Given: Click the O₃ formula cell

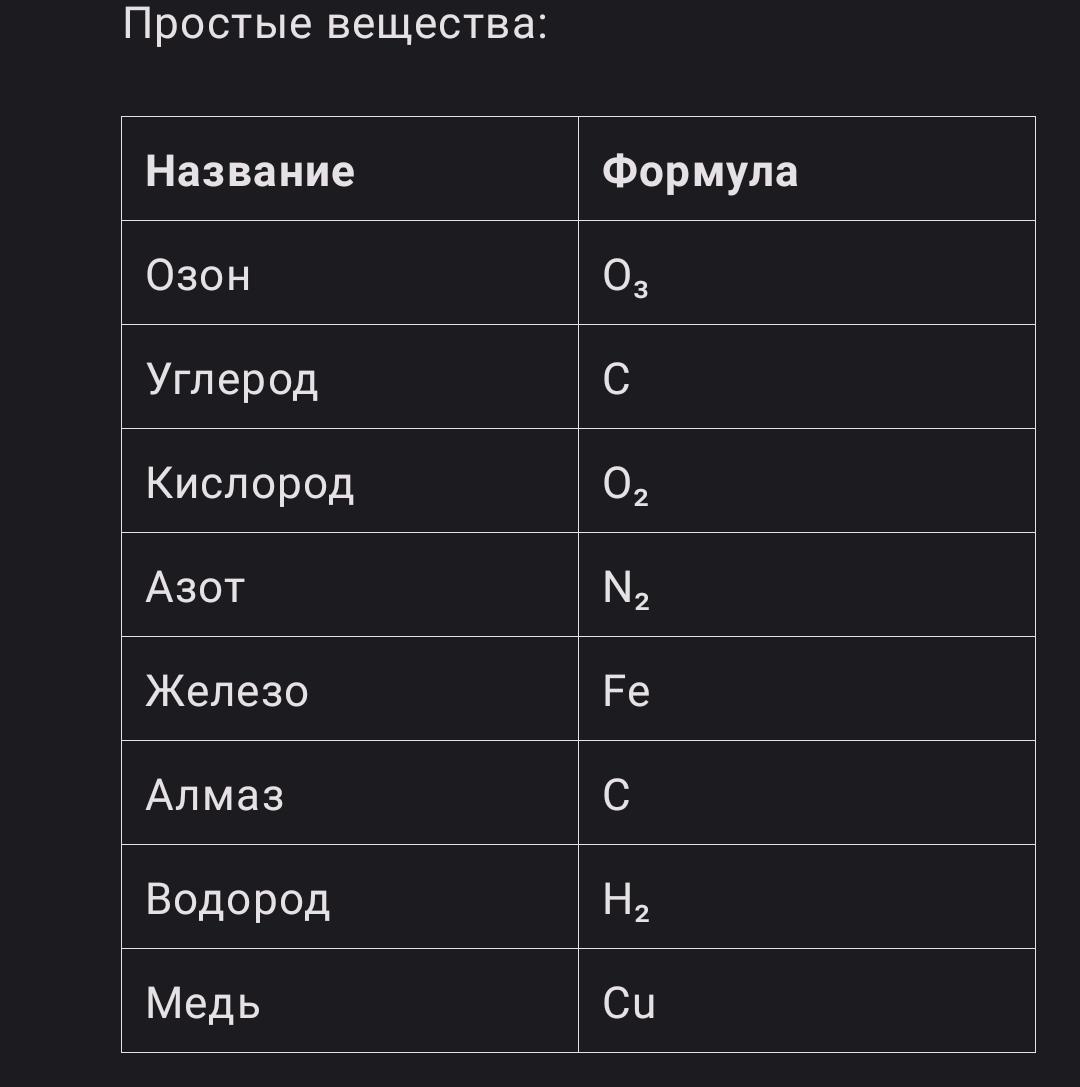Looking at the screenshot, I should (807, 272).
